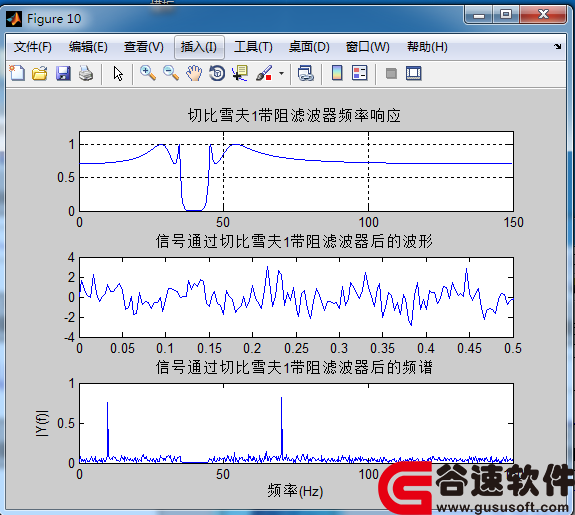Click the Link Plot toolbar icon
This screenshot has width=575, height=515.
point(305,73)
